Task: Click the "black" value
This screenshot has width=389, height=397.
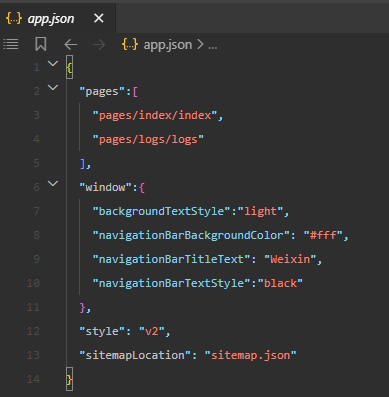Action: click(x=280, y=283)
